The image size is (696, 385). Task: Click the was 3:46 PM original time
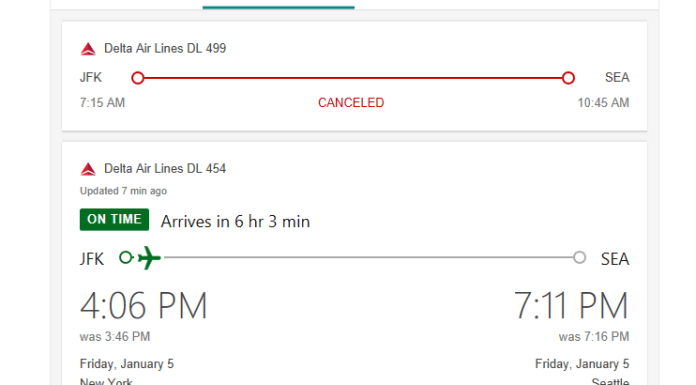[115, 337]
